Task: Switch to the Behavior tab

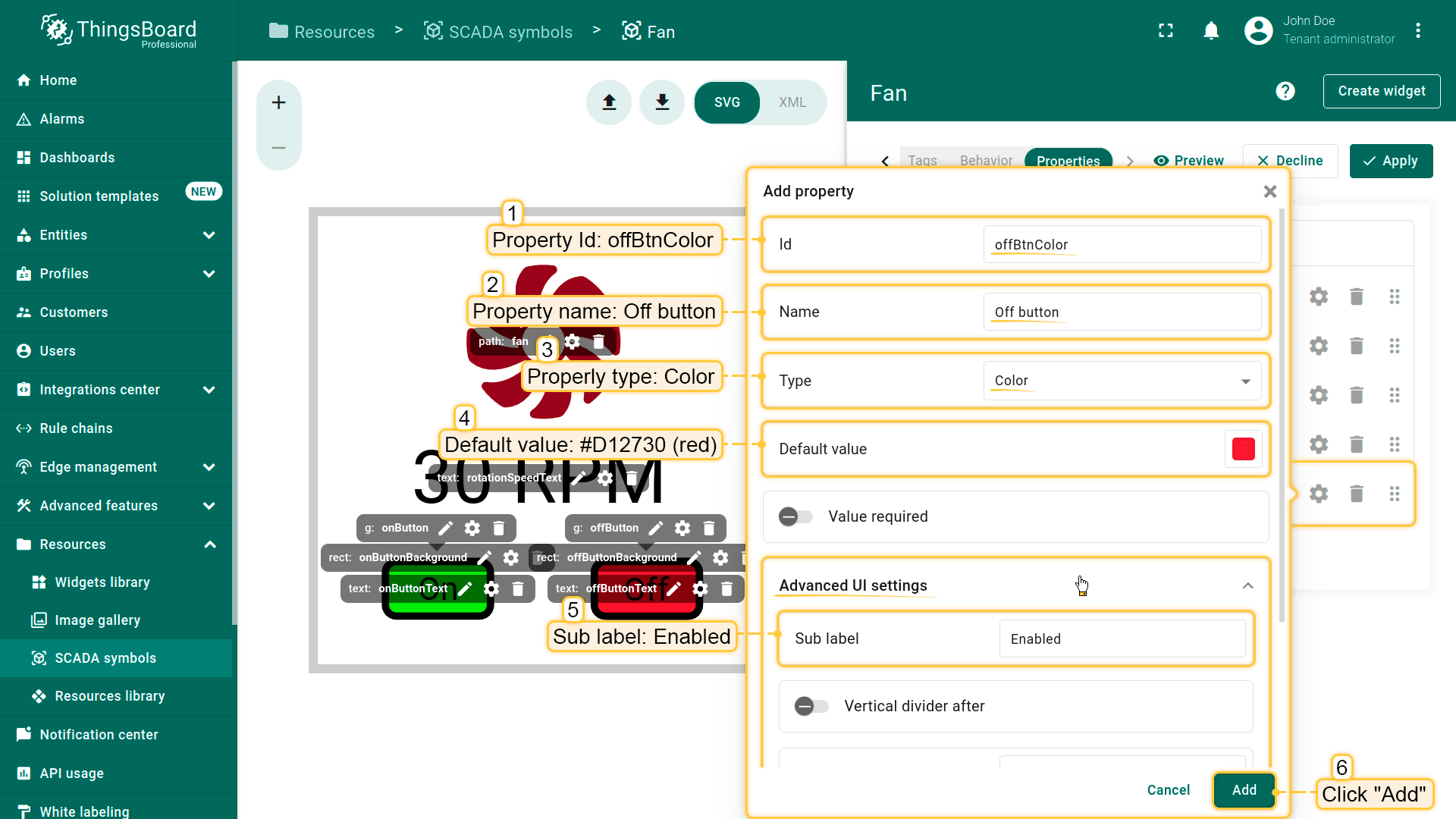Action: pos(986,161)
